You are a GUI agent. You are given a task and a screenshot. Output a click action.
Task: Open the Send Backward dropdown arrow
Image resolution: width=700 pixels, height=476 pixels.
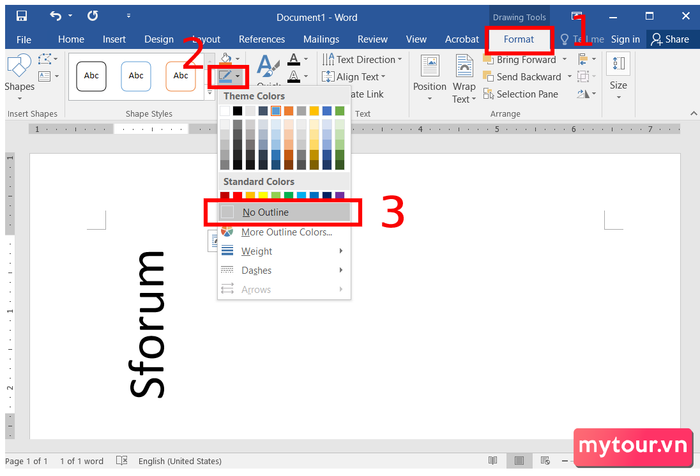pyautogui.click(x=570, y=77)
